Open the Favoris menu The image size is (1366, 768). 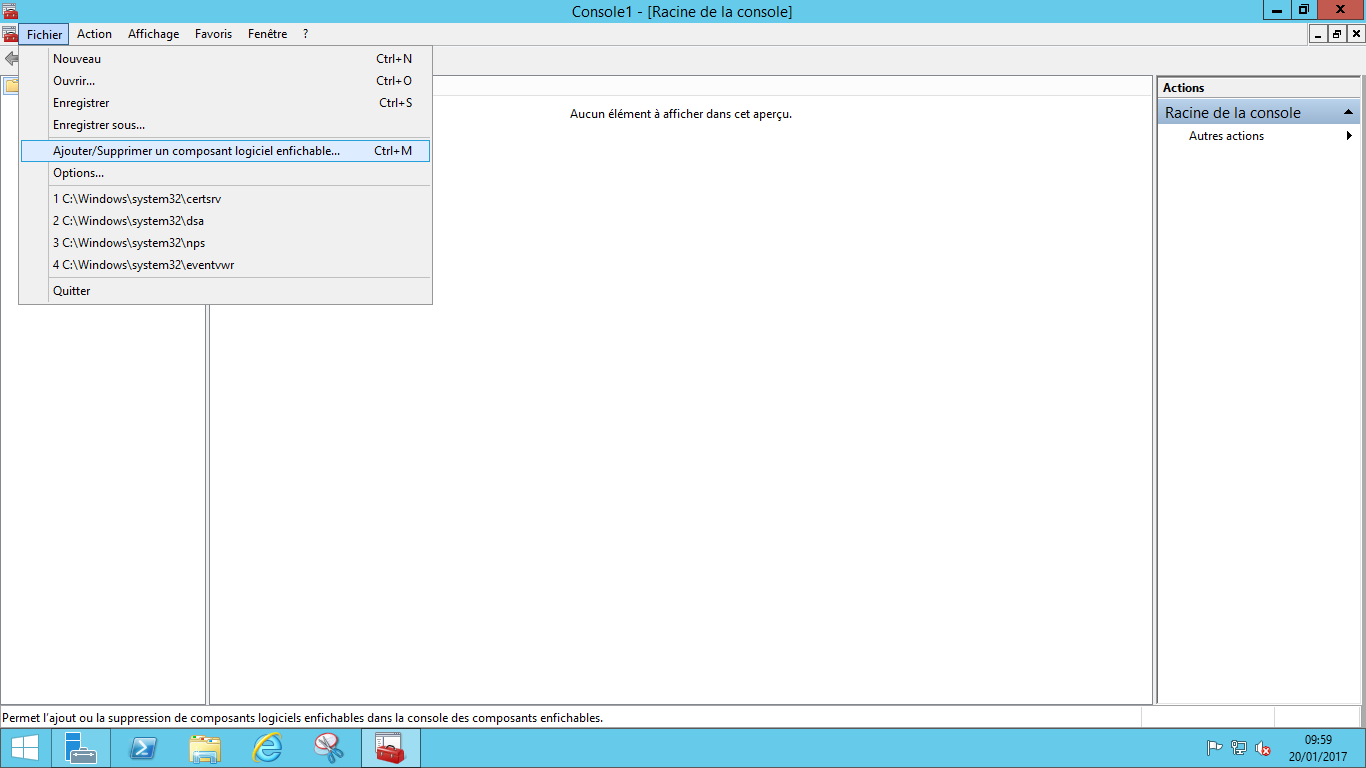213,34
